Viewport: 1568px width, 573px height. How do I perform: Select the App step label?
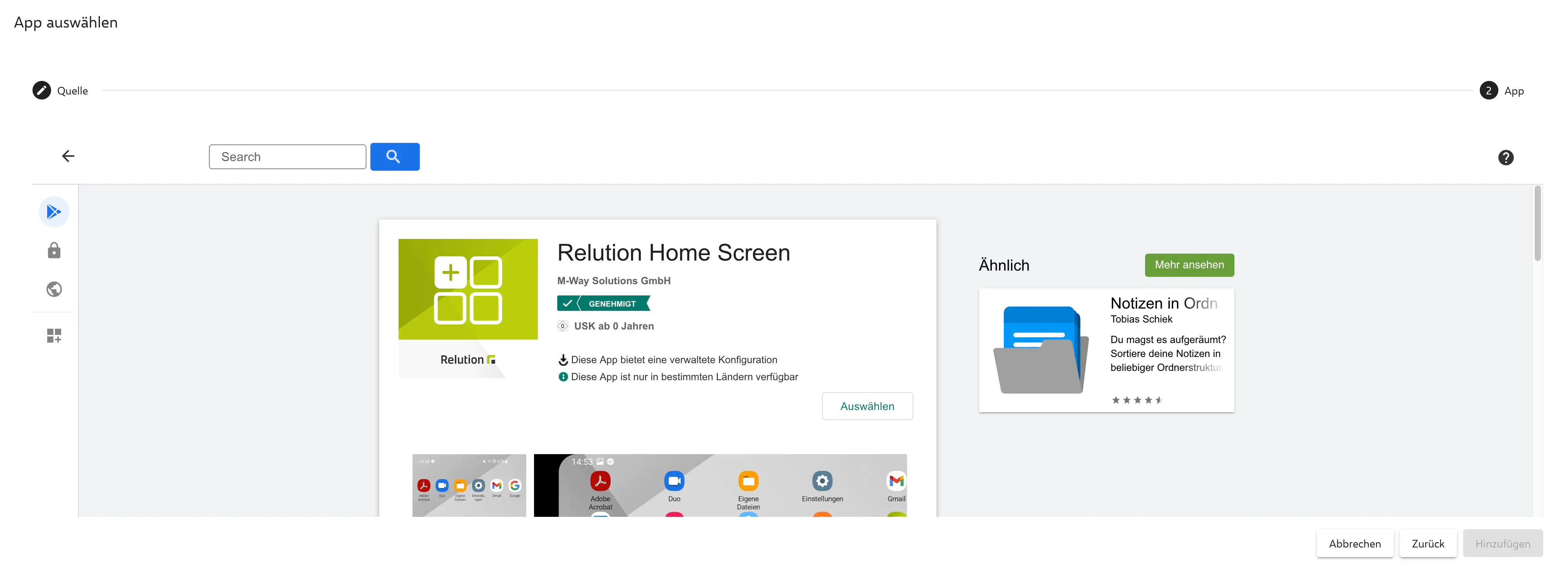tap(1514, 91)
